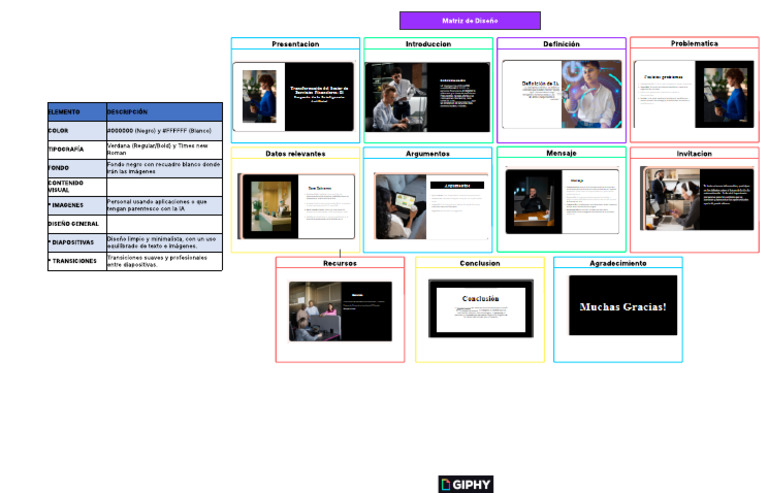768x493 pixels.
Task: Open the Introduccion slide thumbnail
Action: click(x=427, y=97)
